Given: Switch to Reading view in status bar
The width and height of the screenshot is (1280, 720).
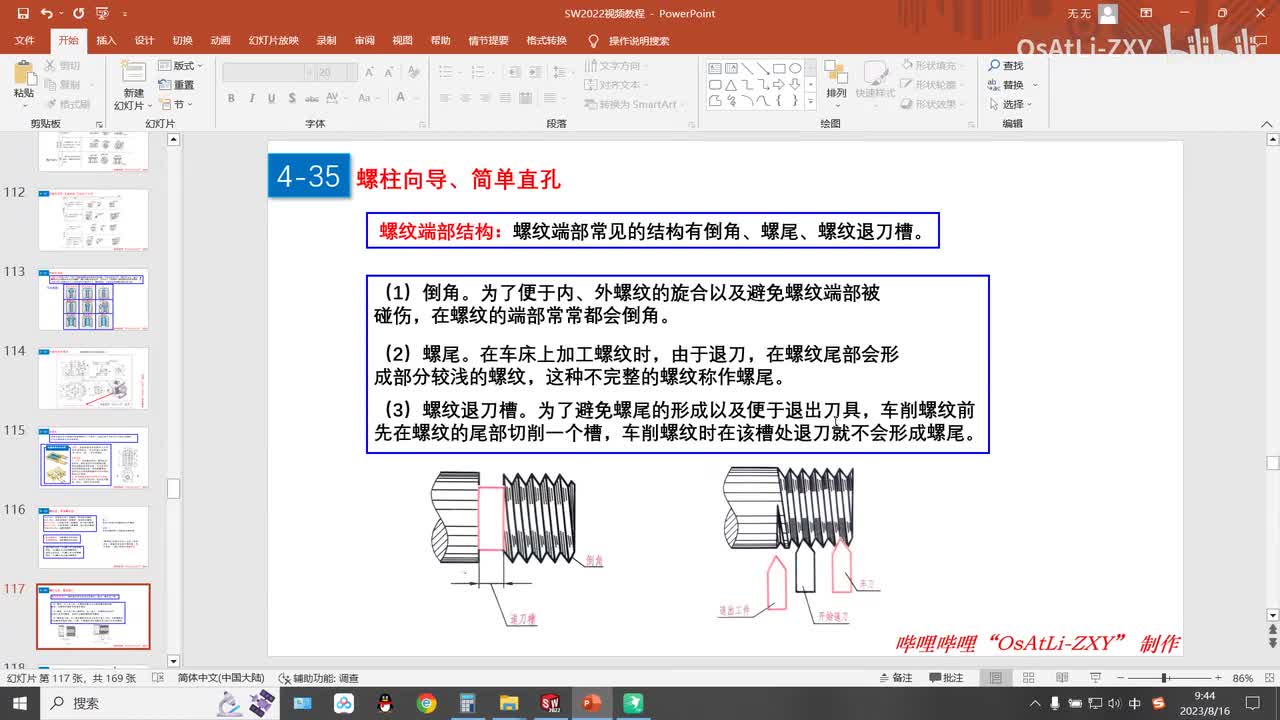Looking at the screenshot, I should [x=1060, y=678].
